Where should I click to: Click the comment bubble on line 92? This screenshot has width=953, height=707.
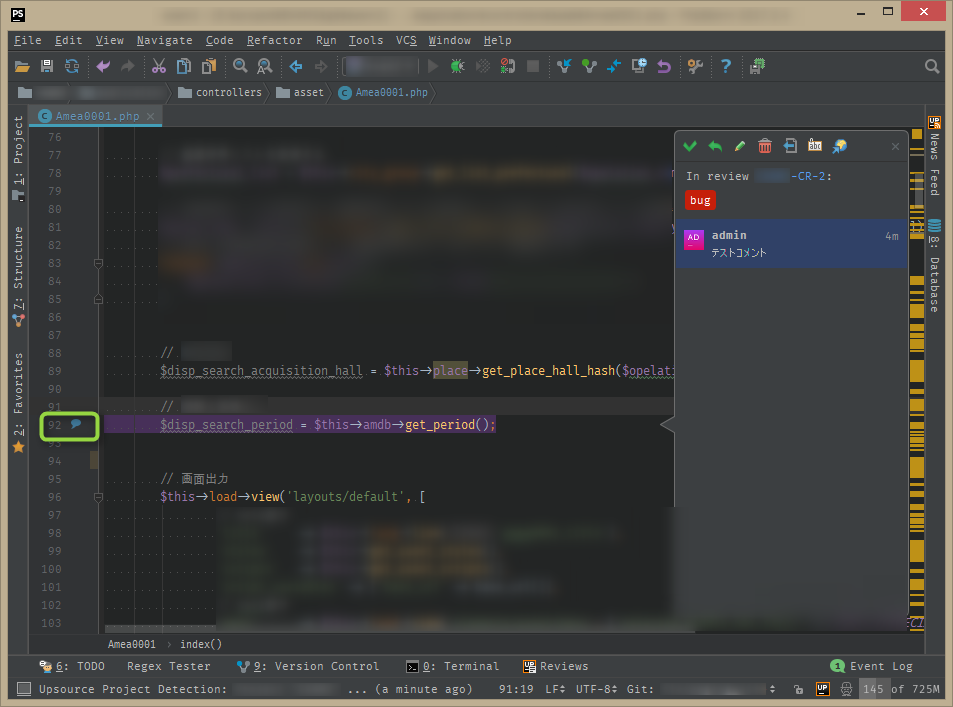tap(76, 424)
